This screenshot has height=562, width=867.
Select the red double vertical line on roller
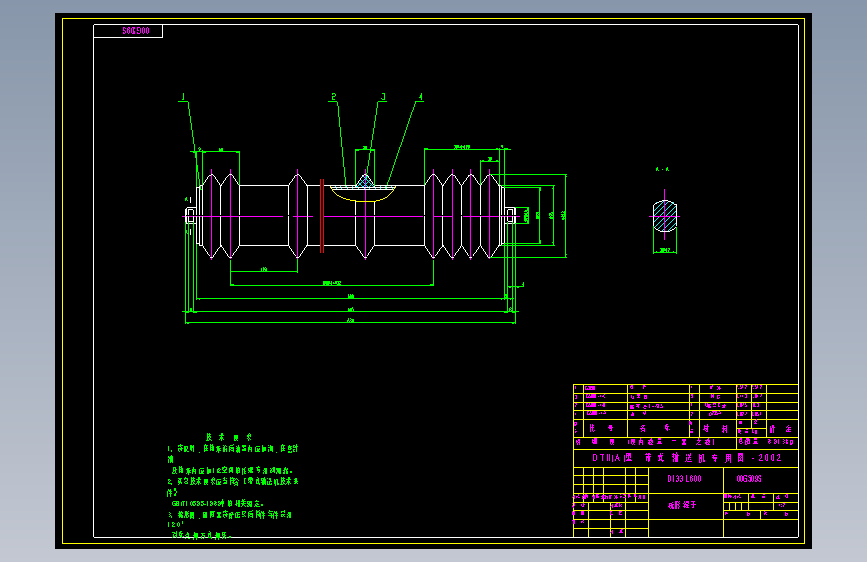[x=322, y=216]
